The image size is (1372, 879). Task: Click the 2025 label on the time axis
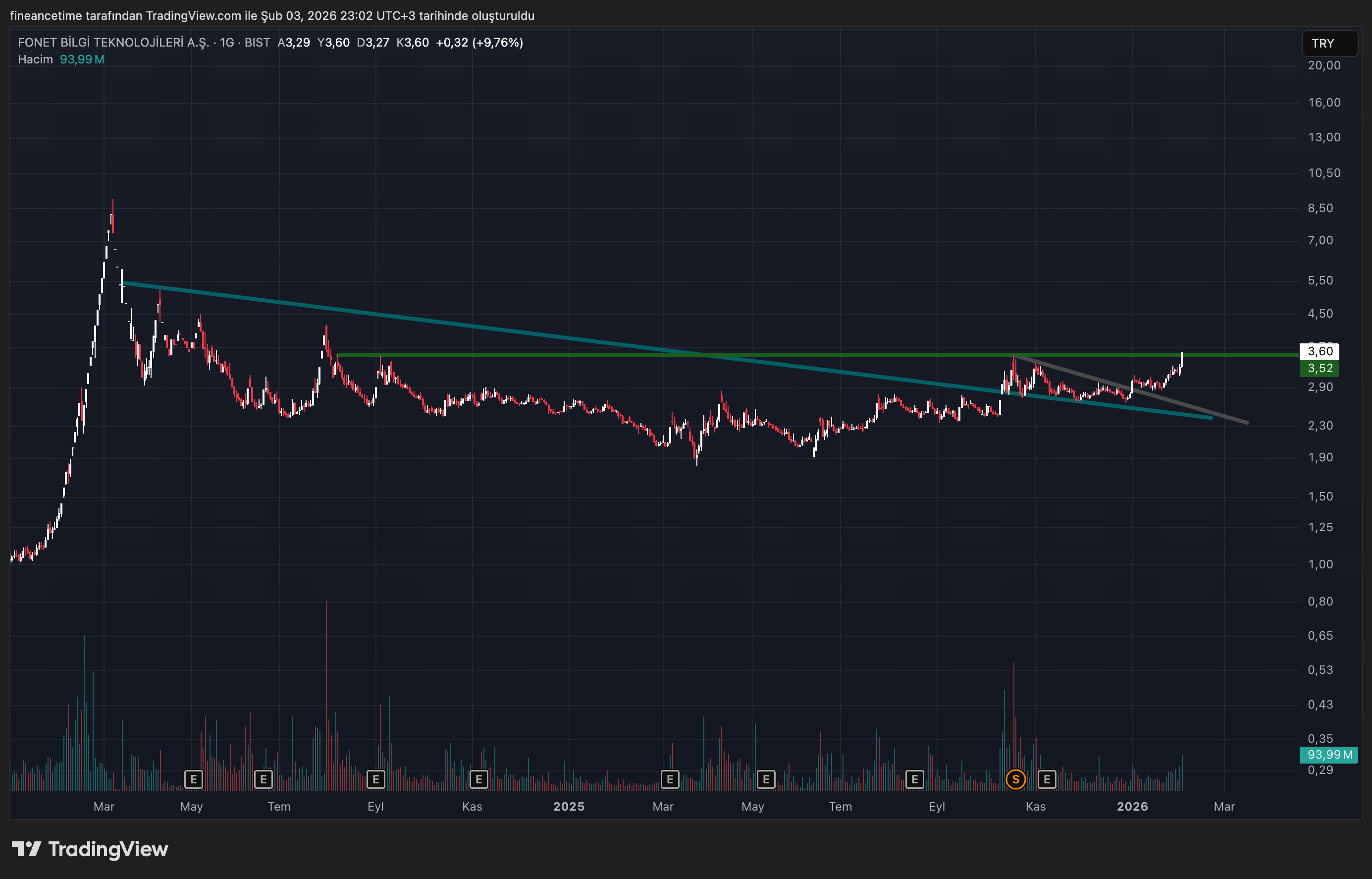tap(569, 807)
